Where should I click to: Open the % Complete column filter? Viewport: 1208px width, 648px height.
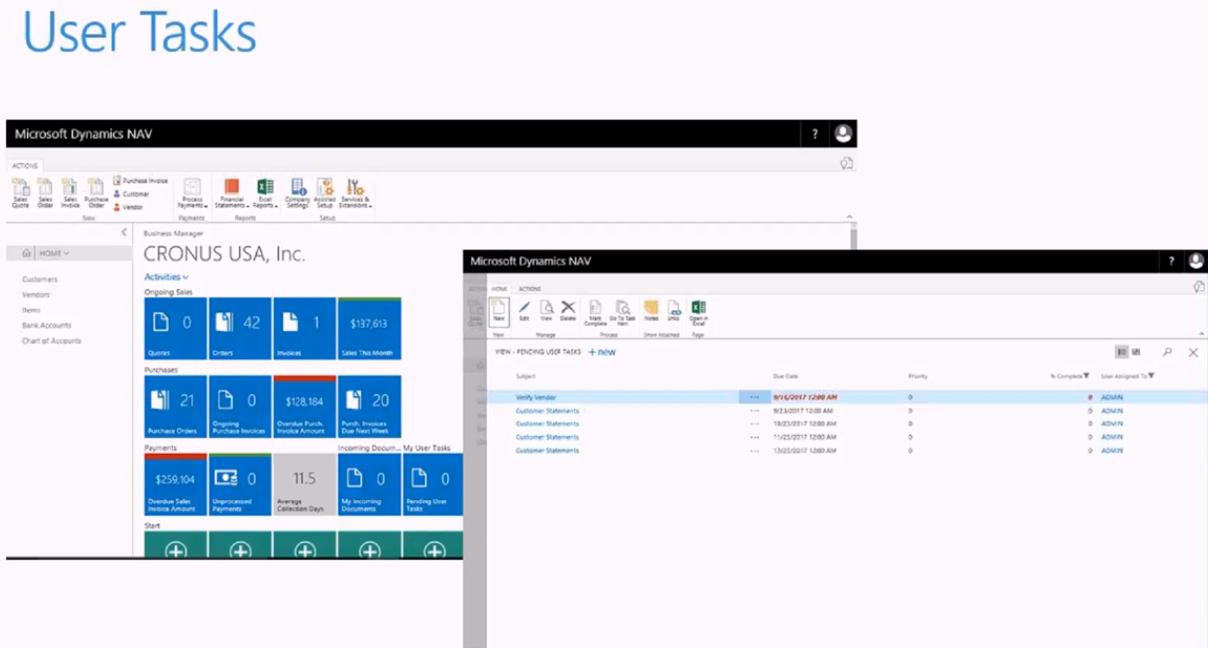click(x=1087, y=376)
